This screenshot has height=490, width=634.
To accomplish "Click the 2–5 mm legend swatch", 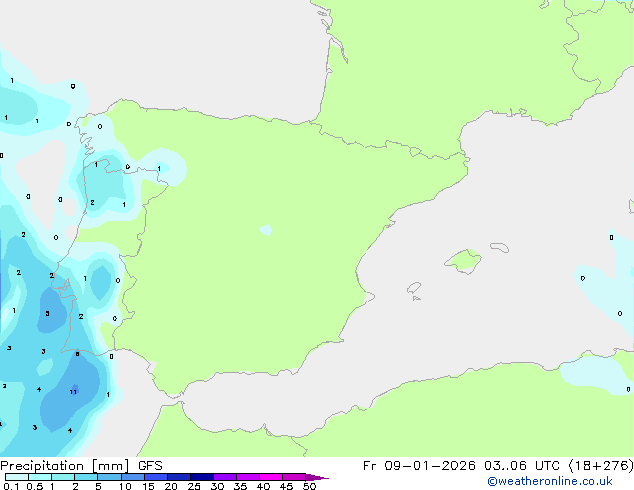I will [x=86, y=477].
